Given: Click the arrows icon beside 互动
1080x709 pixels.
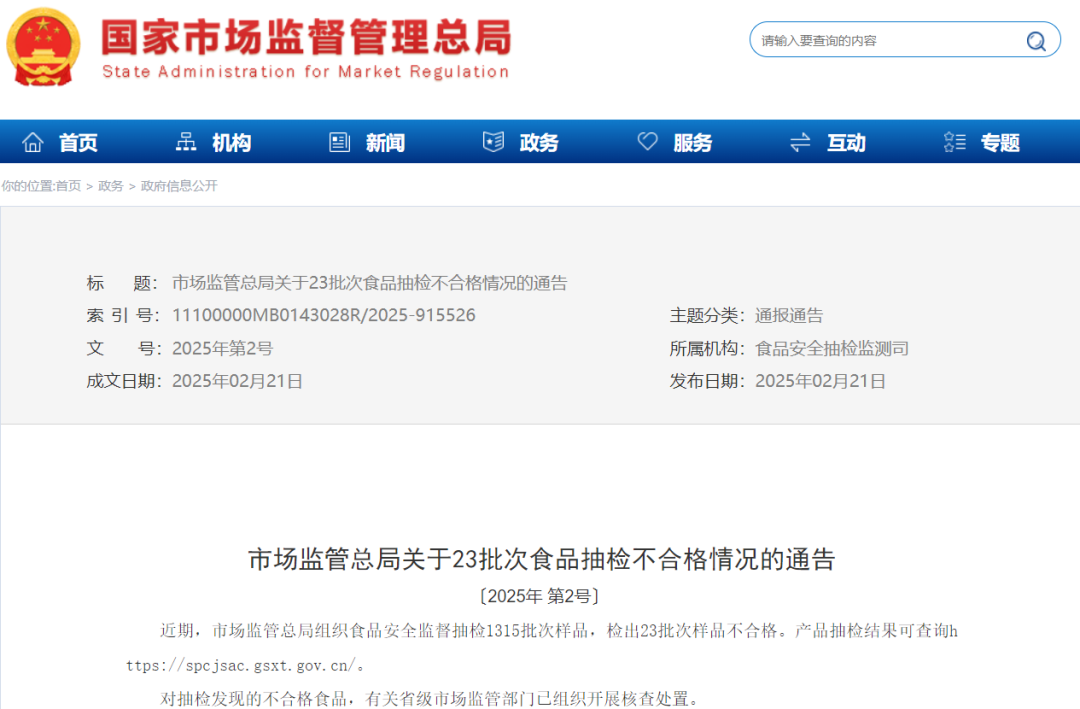Looking at the screenshot, I should tap(800, 141).
